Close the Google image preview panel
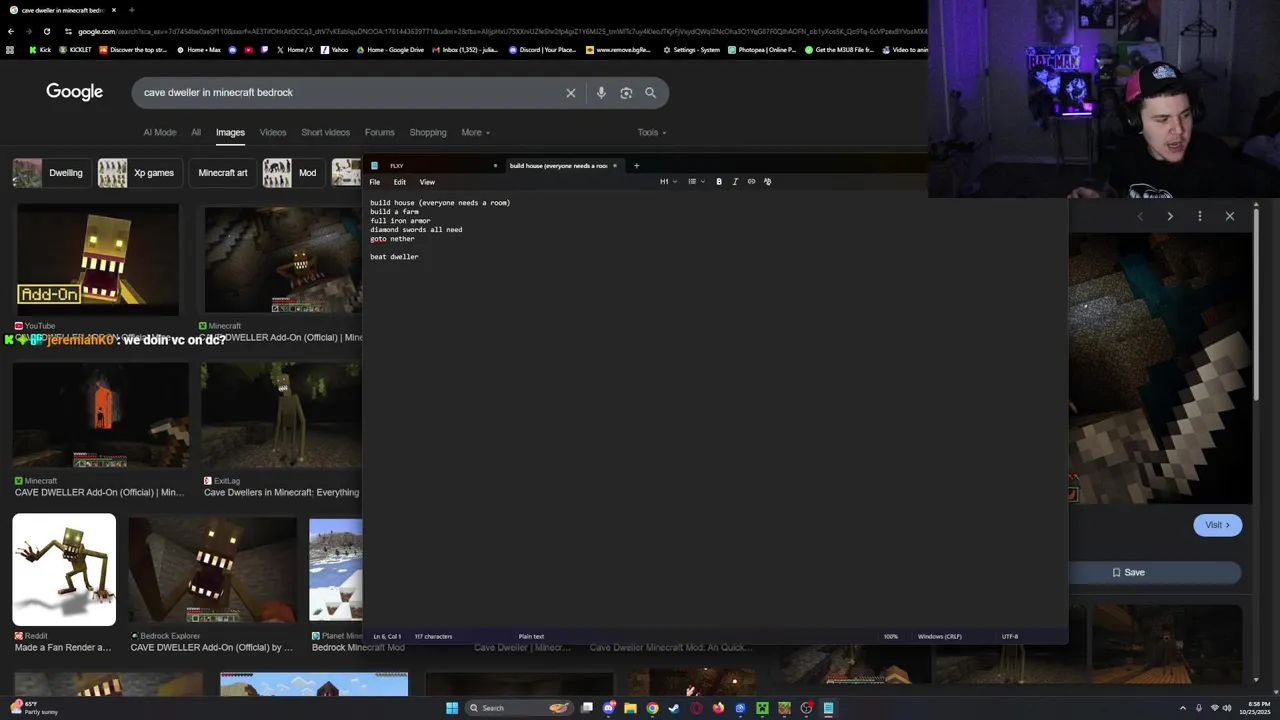Screen dimensions: 1280x720 (x=1230, y=216)
